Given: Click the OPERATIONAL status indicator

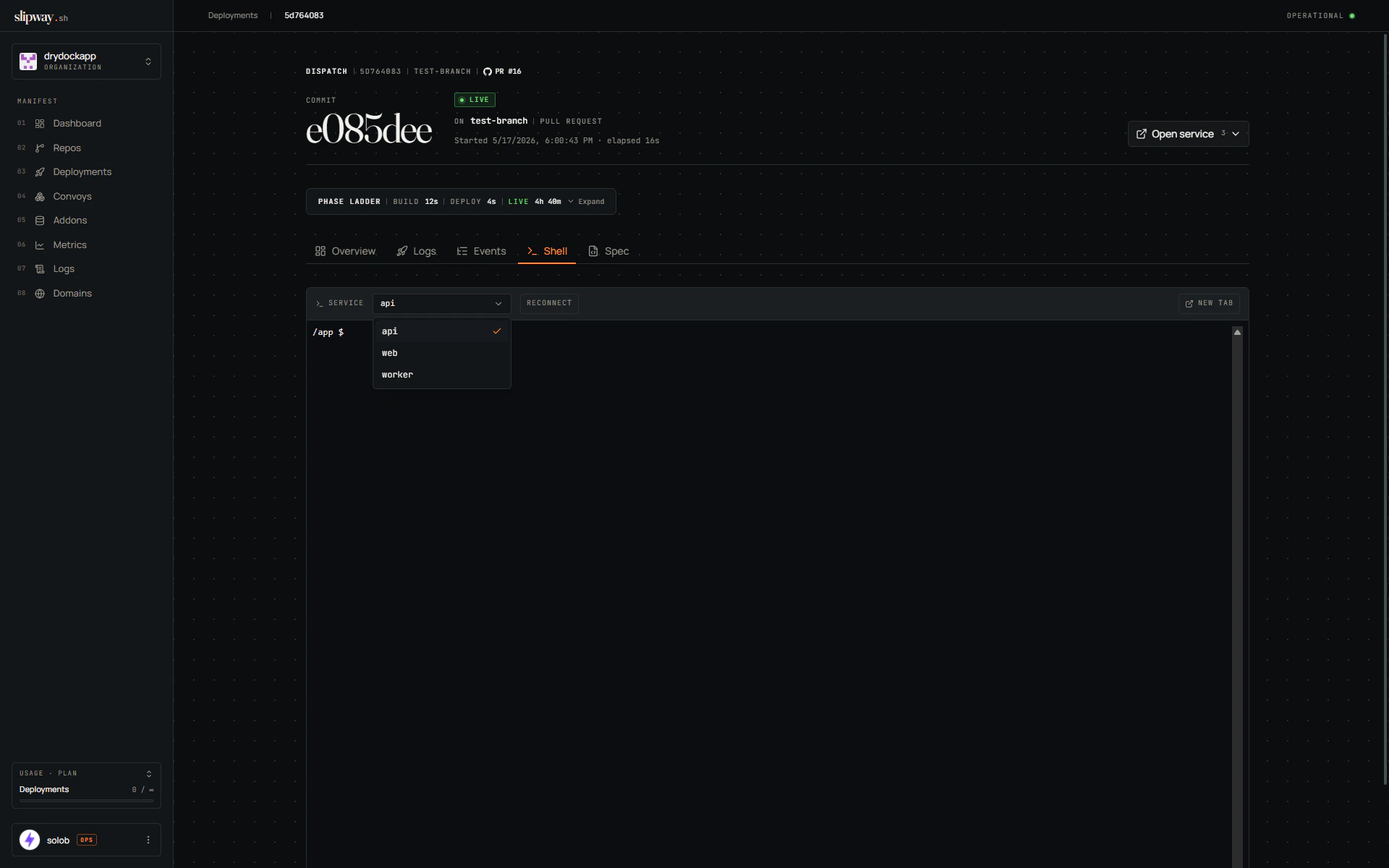Looking at the screenshot, I should coord(1320,16).
